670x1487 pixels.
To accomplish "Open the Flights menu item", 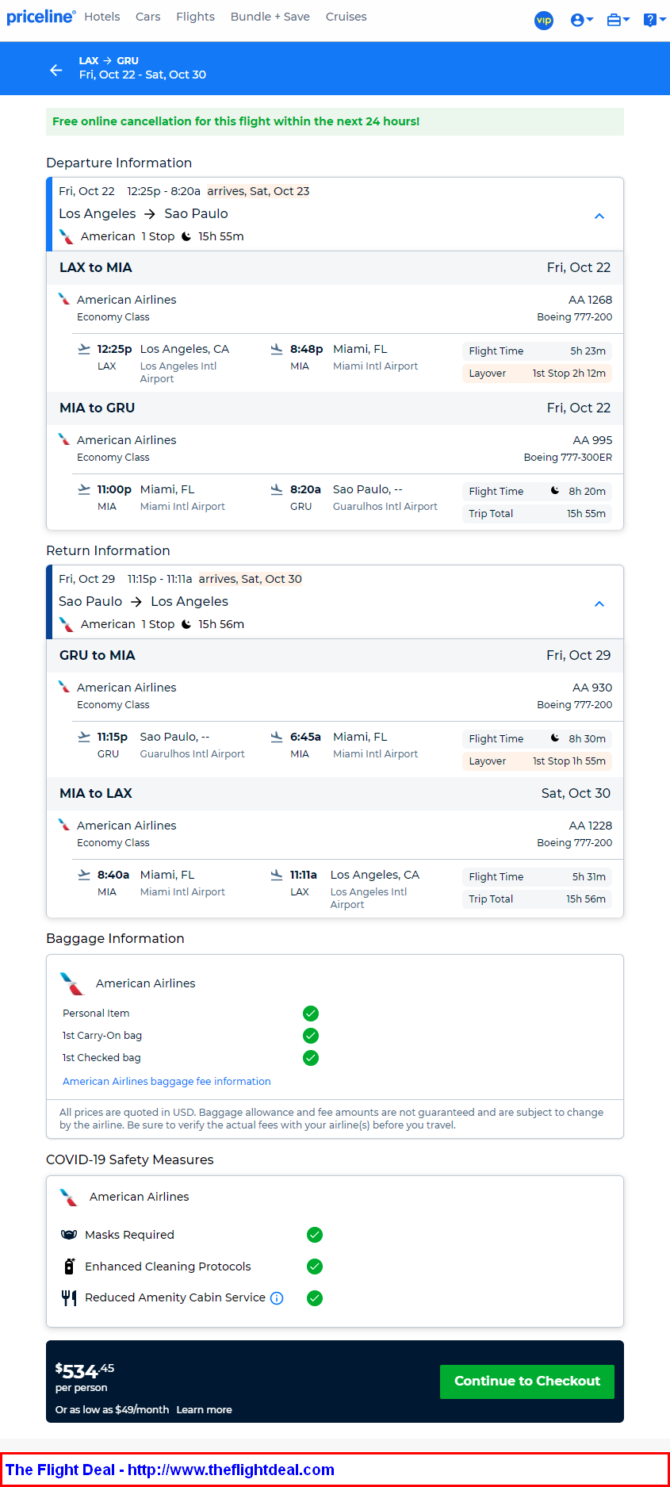I will (x=195, y=17).
